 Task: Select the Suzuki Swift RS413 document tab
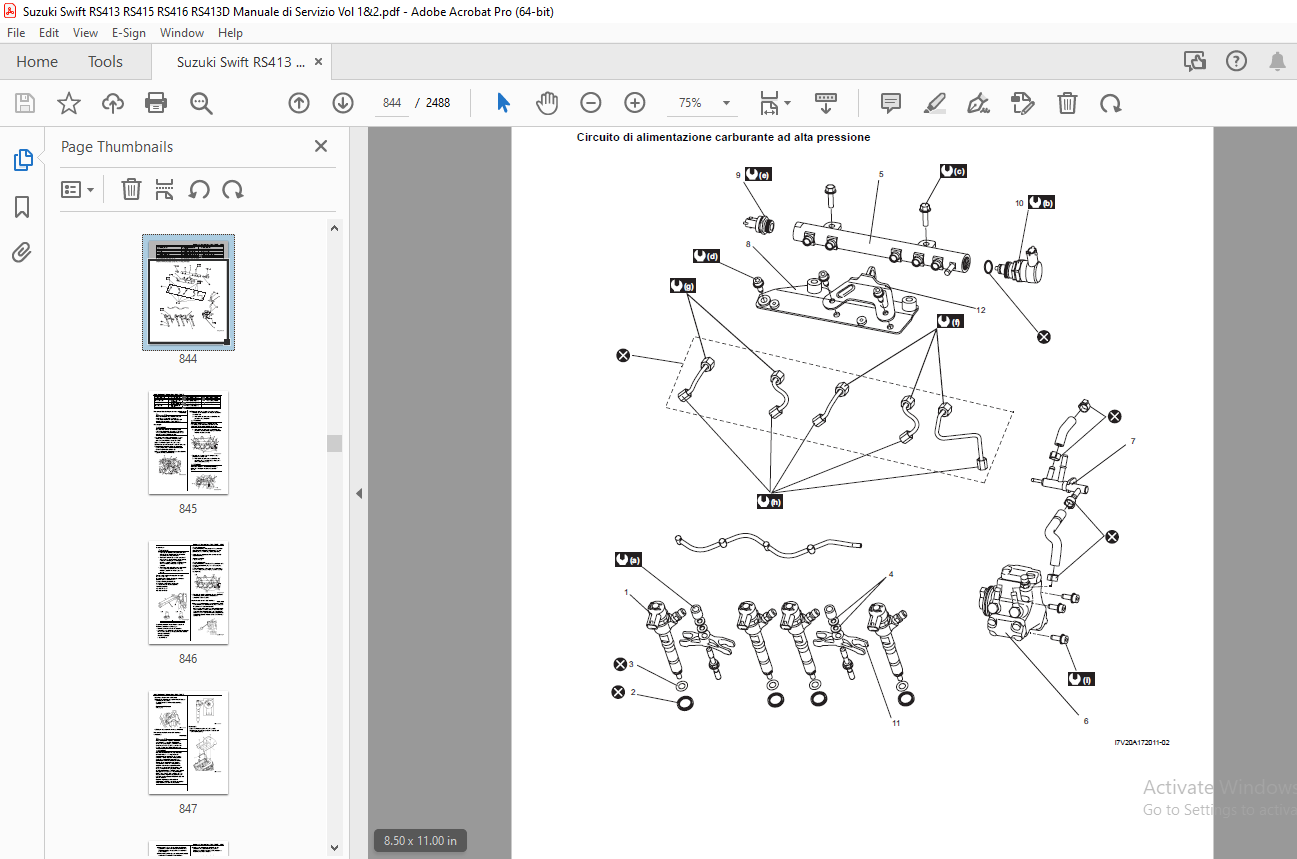click(241, 62)
